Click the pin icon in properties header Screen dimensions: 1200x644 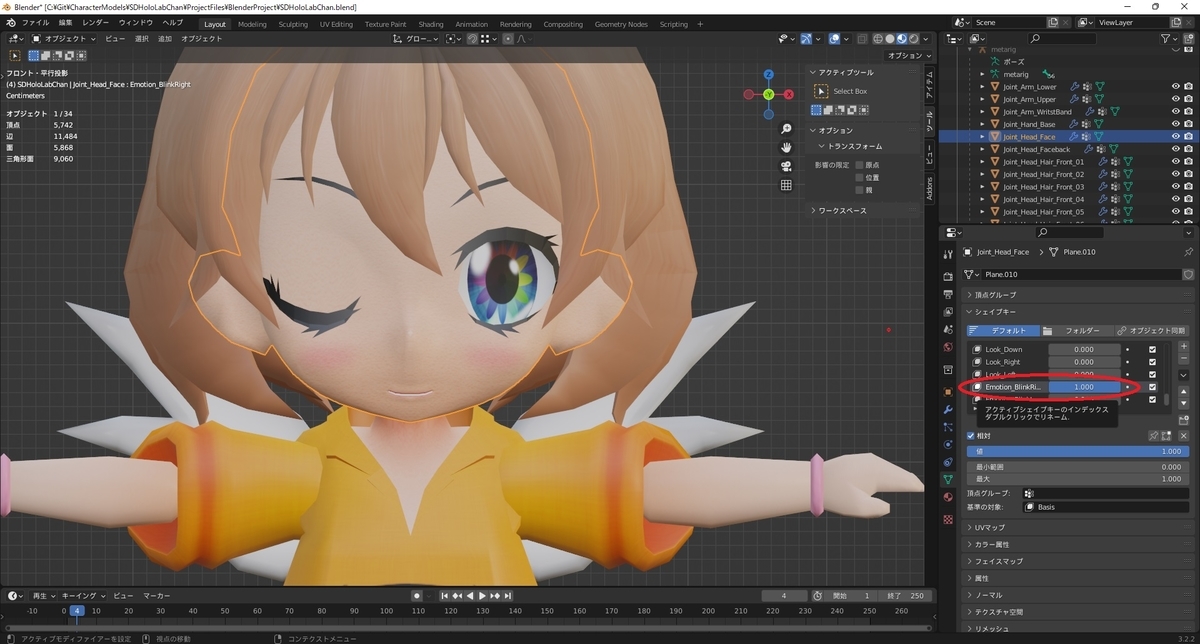[1188, 252]
